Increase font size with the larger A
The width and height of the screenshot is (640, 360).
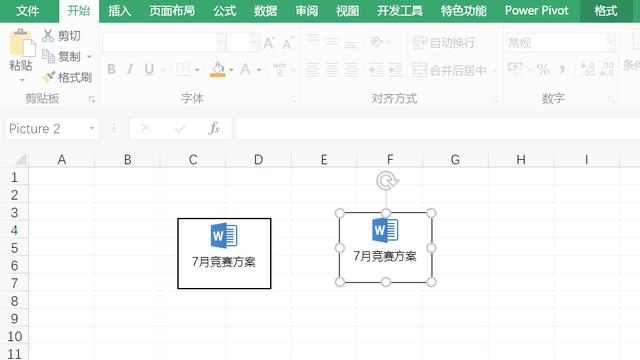269,43
